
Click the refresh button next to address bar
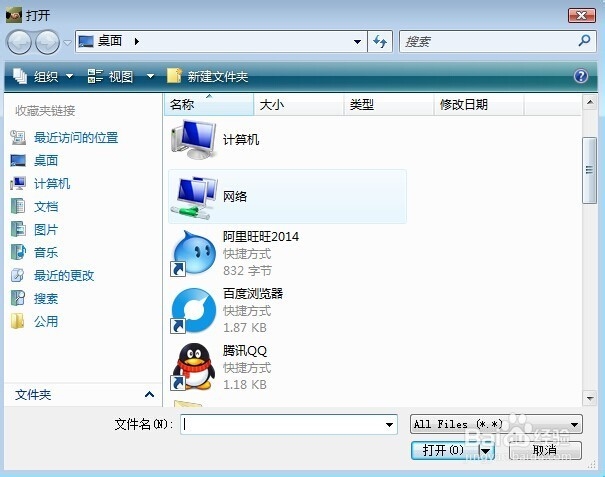click(380, 41)
